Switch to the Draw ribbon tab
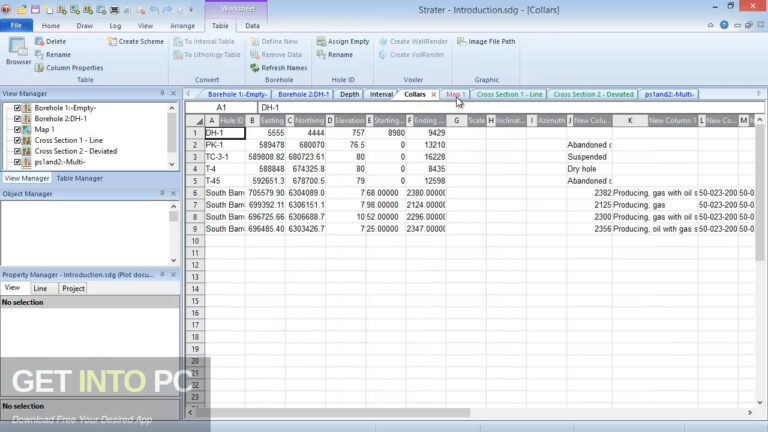Image resolution: width=768 pixels, height=432 pixels. point(85,25)
